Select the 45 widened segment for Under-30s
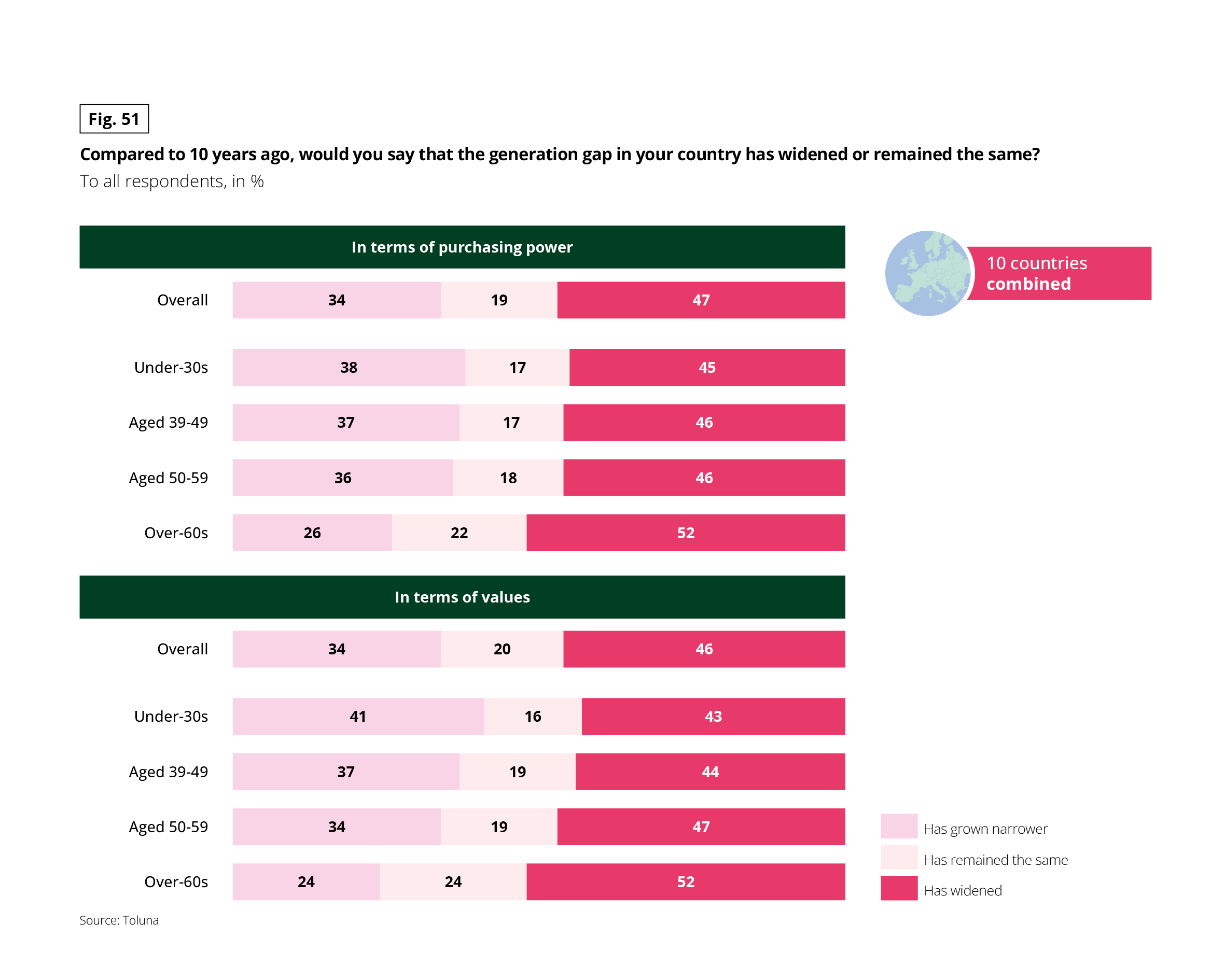This screenshot has height=980, width=1225. click(x=707, y=368)
